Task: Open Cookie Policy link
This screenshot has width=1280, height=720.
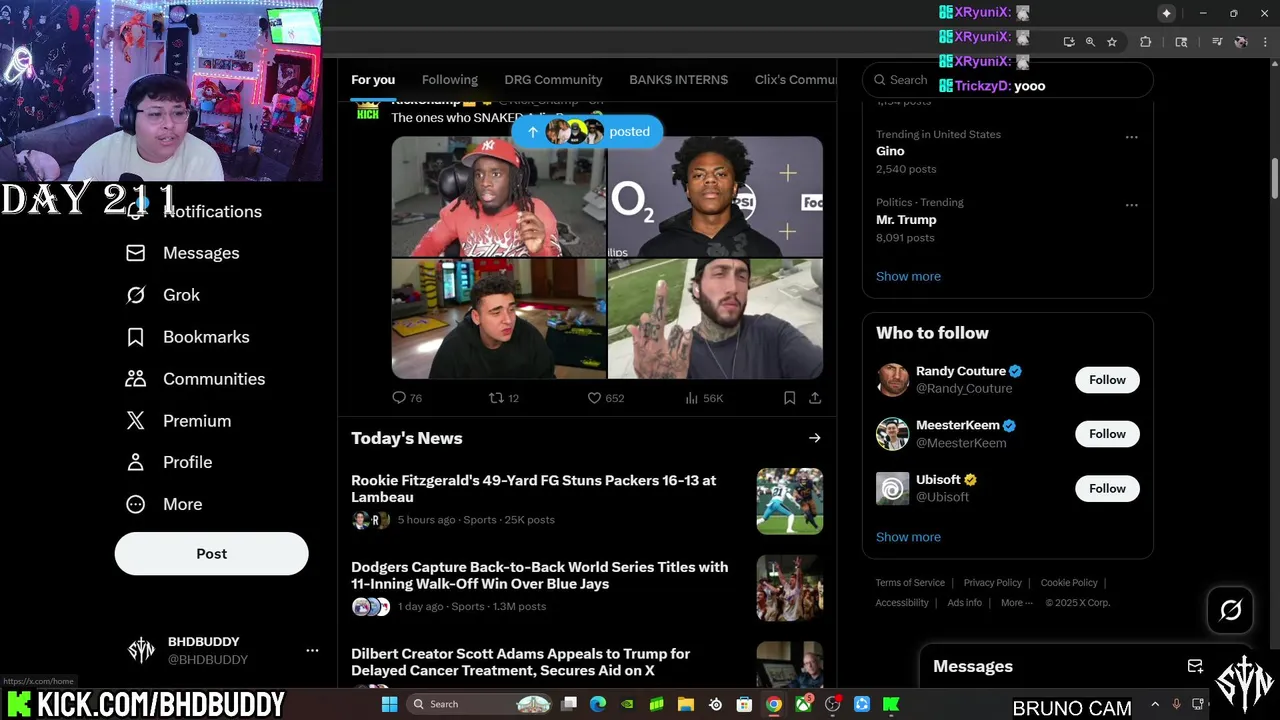Action: [1069, 583]
